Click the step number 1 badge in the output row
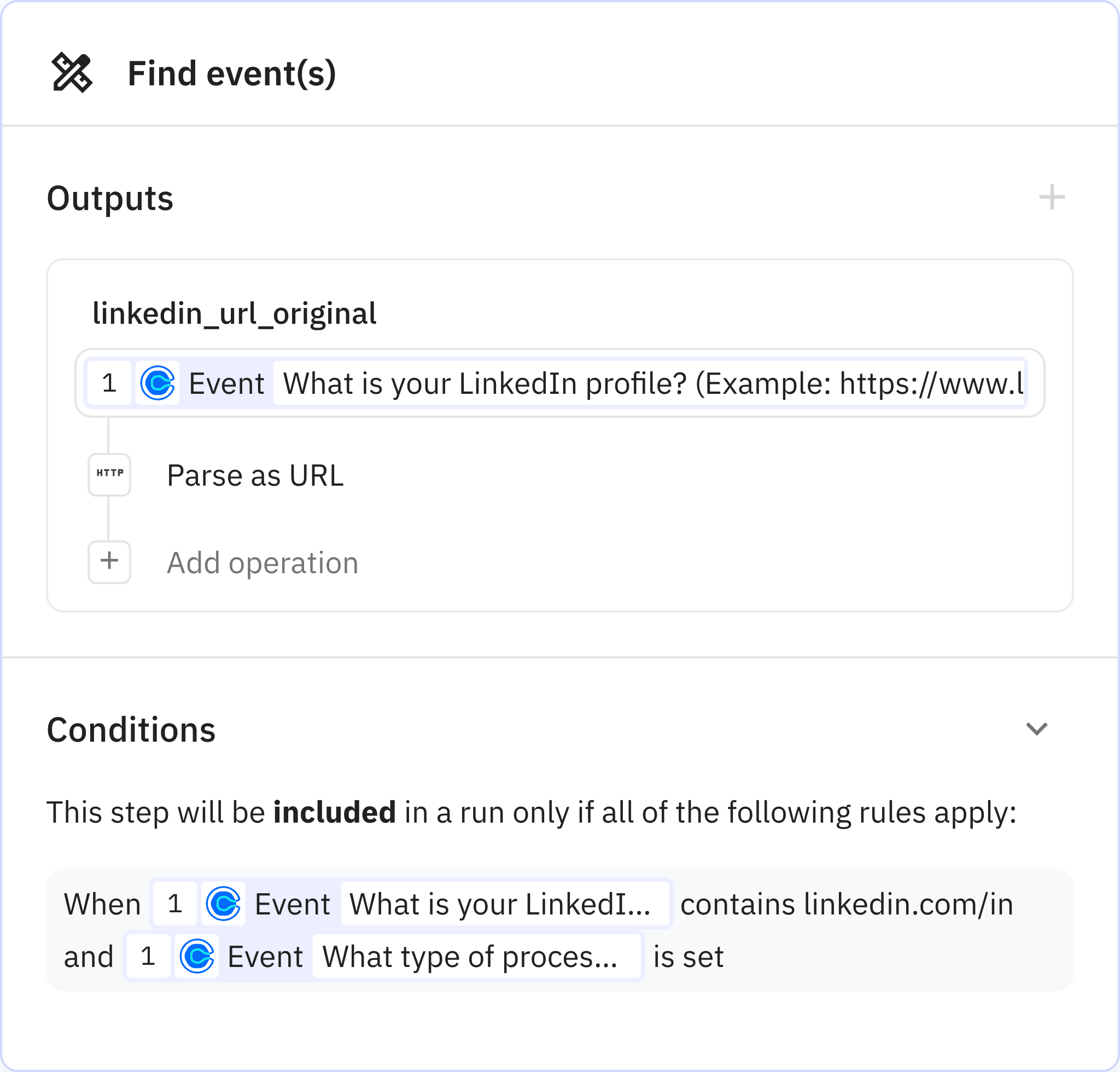 [x=109, y=383]
